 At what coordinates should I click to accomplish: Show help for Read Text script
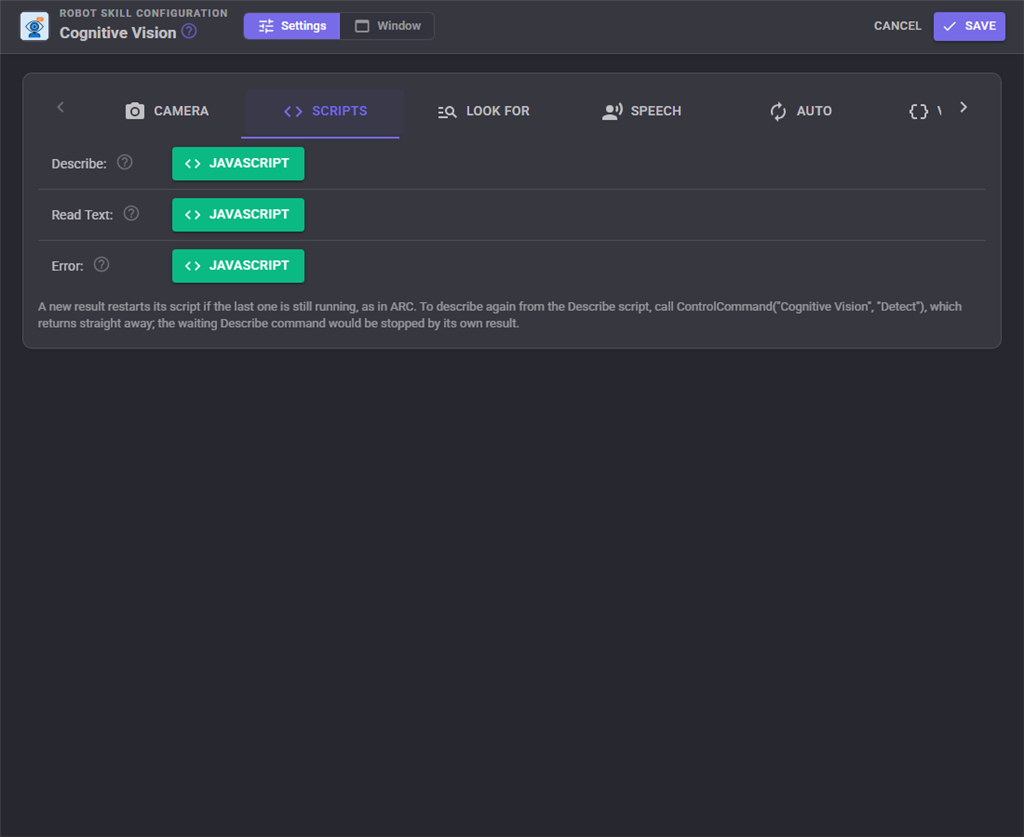(x=131, y=213)
